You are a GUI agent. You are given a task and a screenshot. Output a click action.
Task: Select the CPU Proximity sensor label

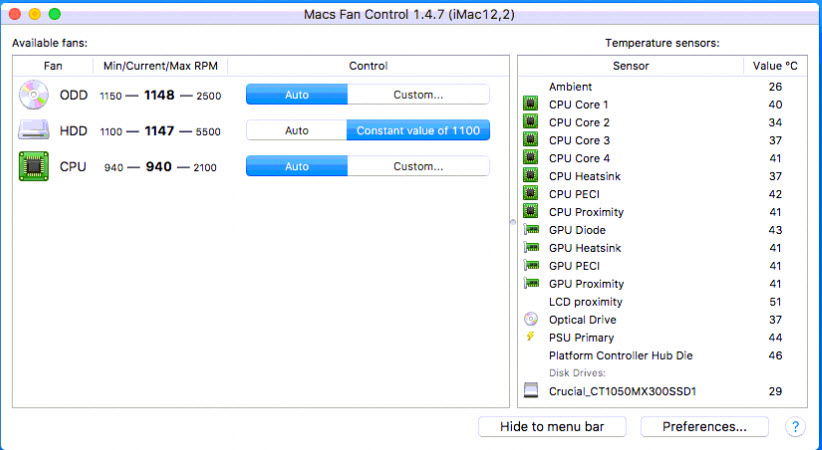click(587, 212)
